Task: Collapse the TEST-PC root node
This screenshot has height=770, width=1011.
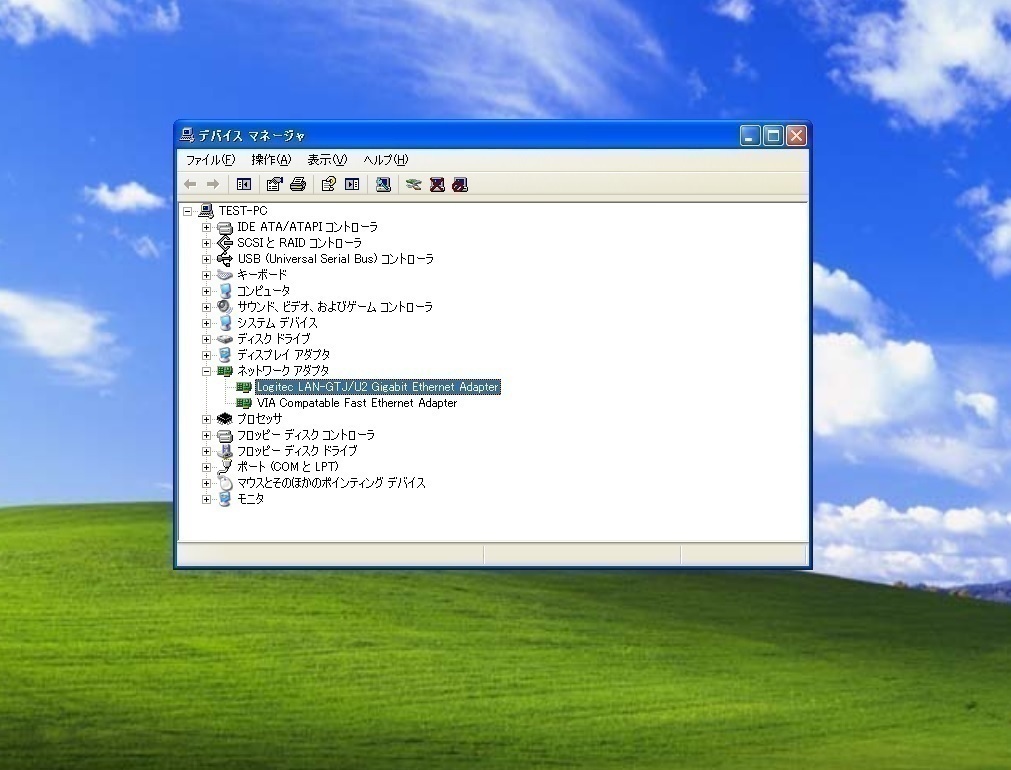Action: tap(188, 211)
